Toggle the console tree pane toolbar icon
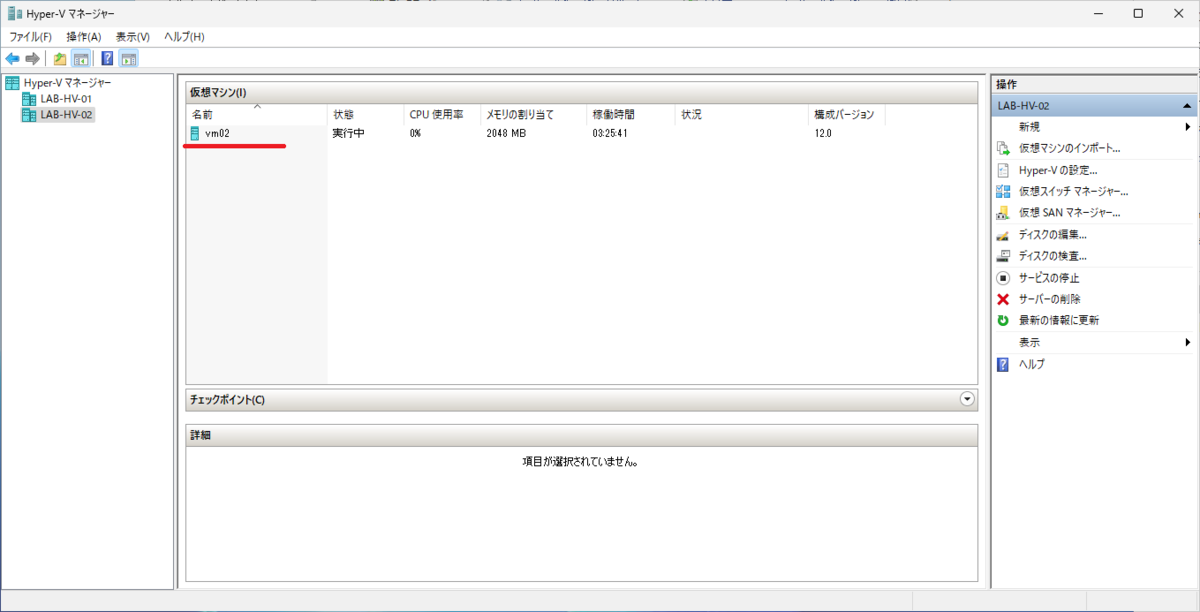 [80, 58]
